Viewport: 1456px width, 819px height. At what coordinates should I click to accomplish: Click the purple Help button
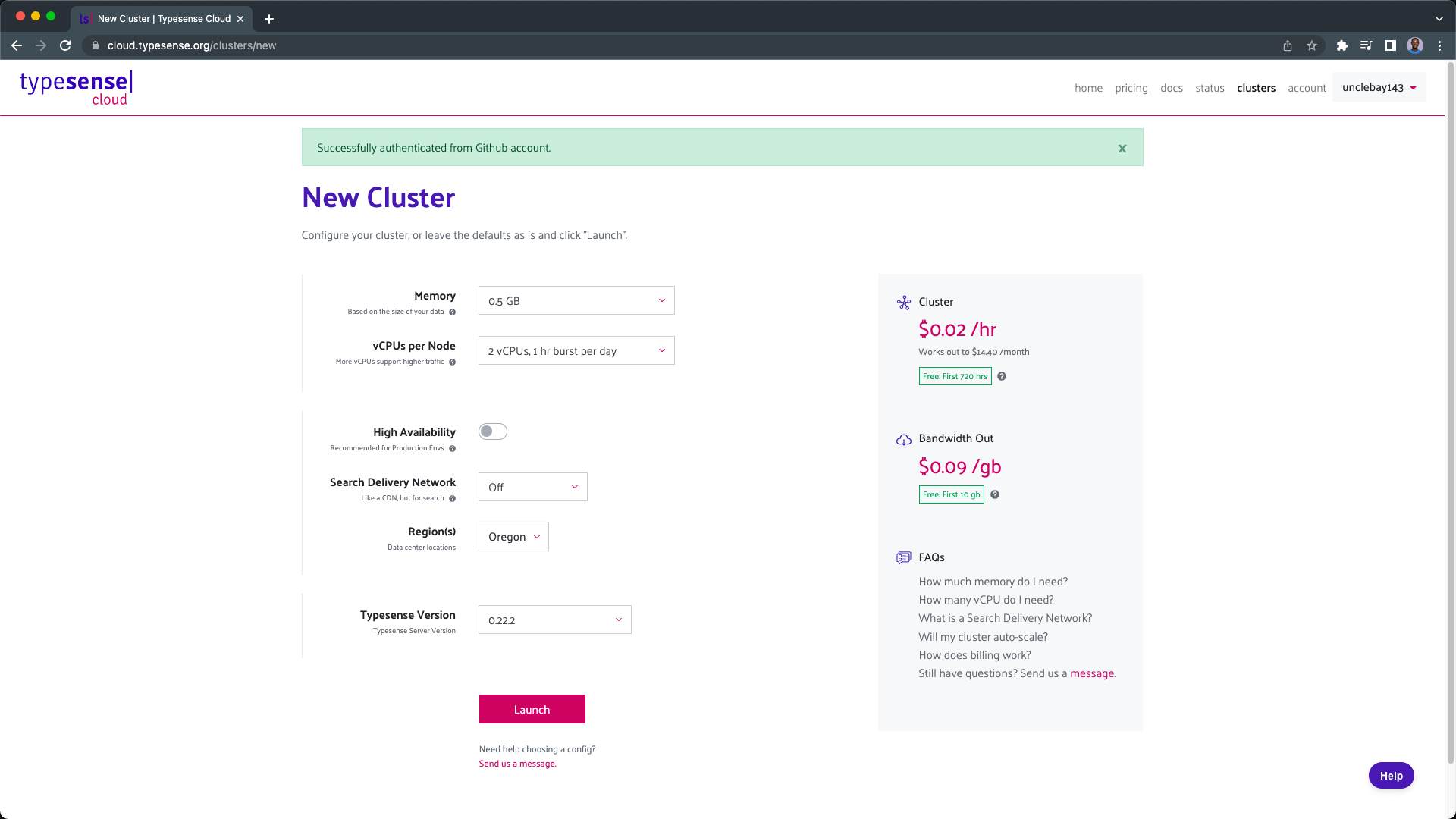1391,776
